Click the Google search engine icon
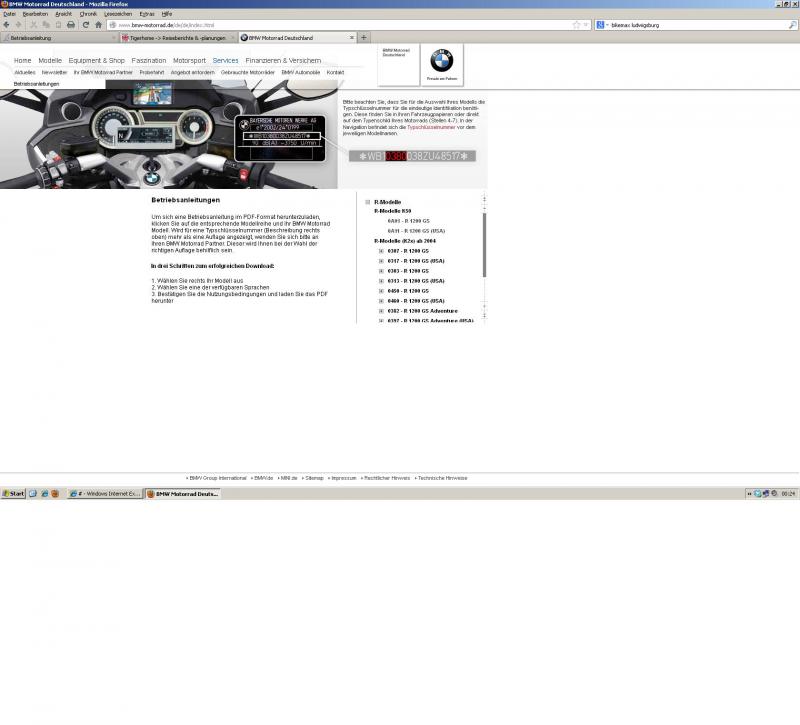 pos(601,24)
